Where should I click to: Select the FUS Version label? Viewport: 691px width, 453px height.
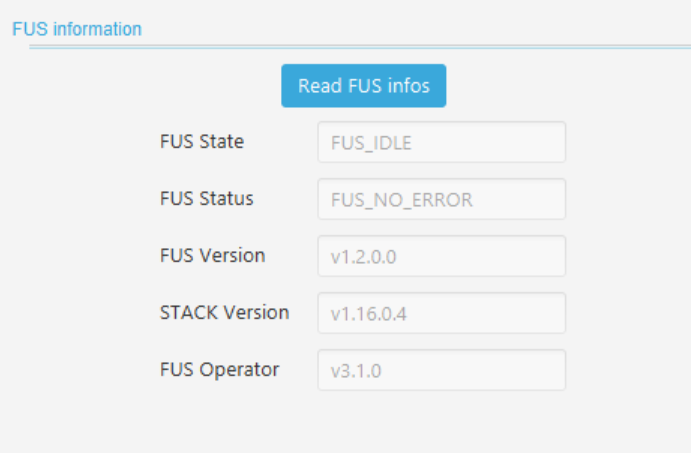pos(212,256)
